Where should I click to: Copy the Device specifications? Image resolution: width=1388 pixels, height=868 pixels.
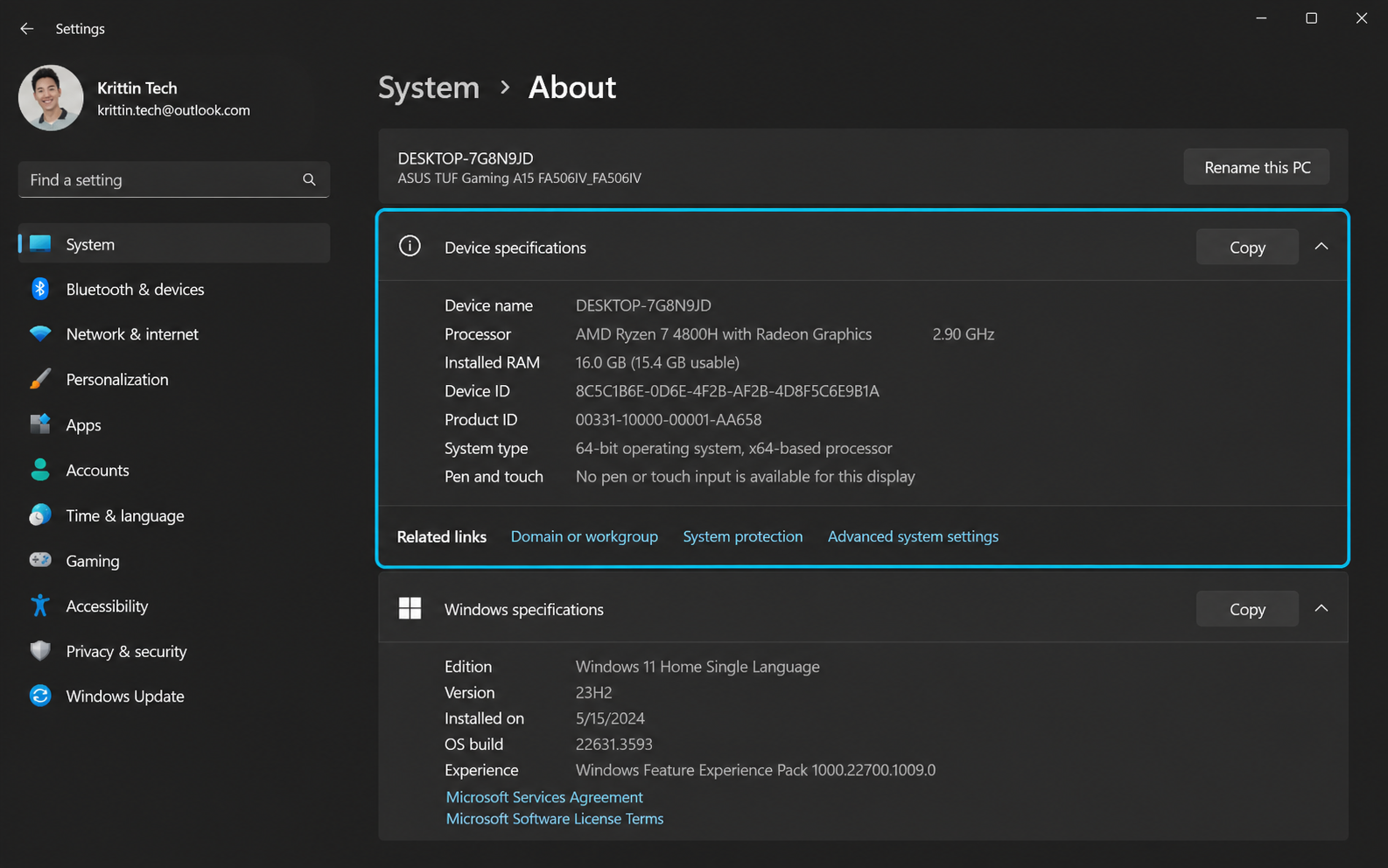(1247, 248)
